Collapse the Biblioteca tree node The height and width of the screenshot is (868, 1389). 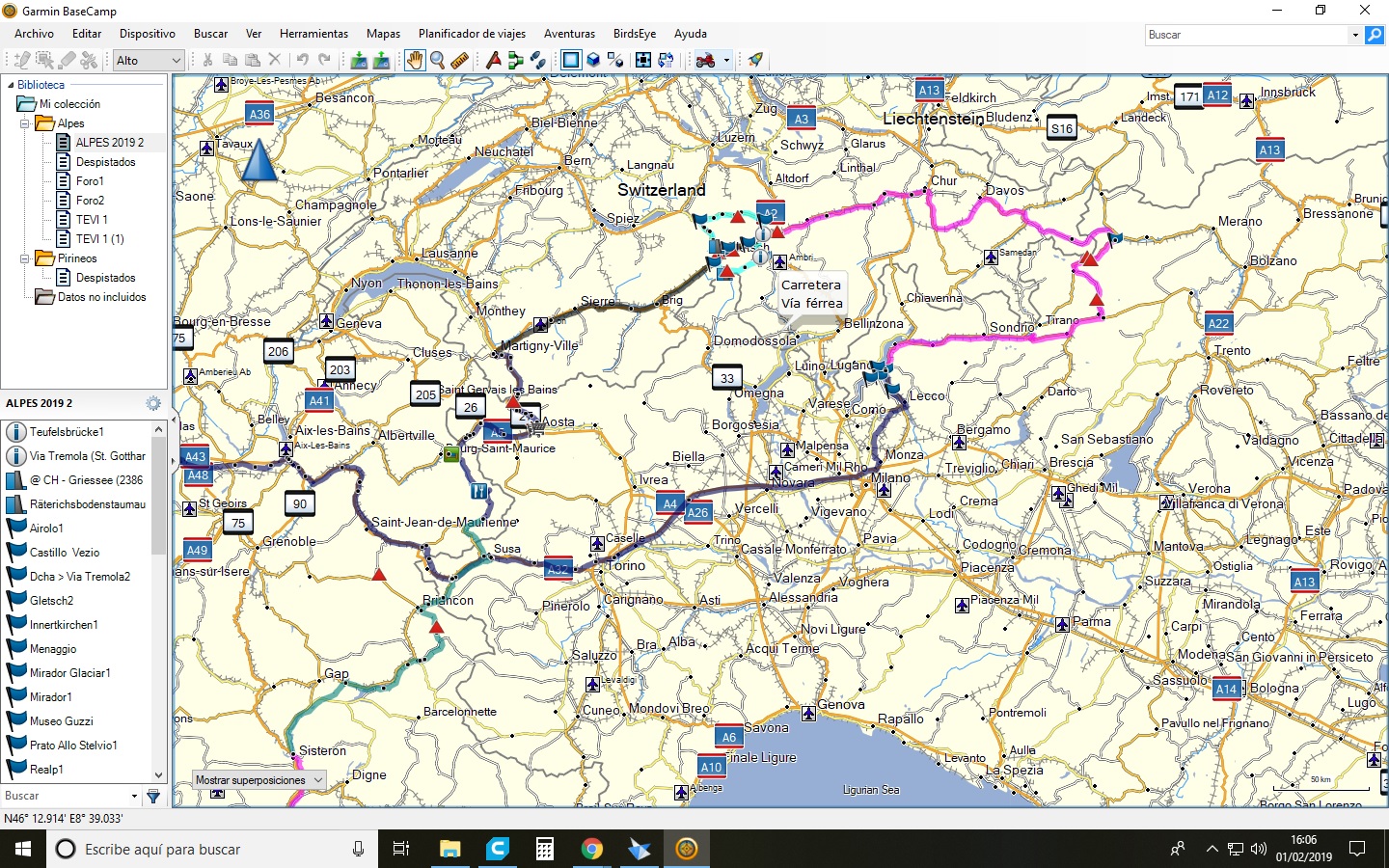(x=10, y=85)
